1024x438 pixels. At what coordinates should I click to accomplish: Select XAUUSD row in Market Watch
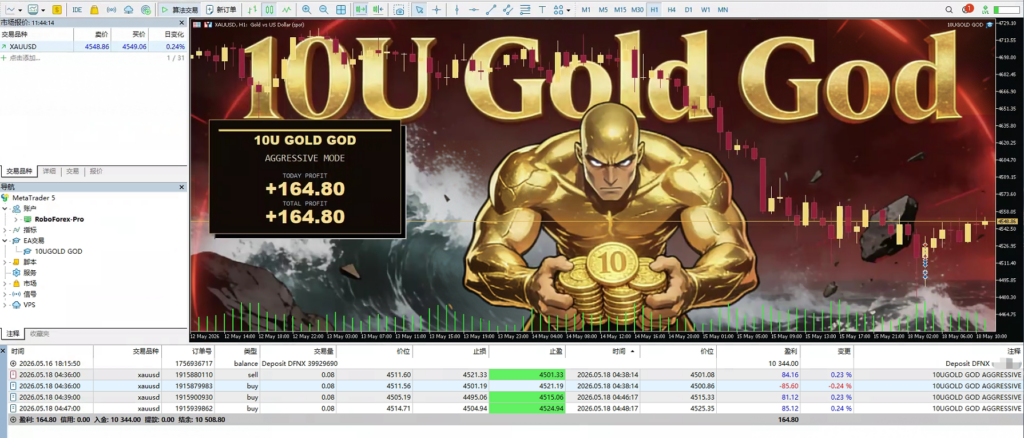(x=94, y=47)
